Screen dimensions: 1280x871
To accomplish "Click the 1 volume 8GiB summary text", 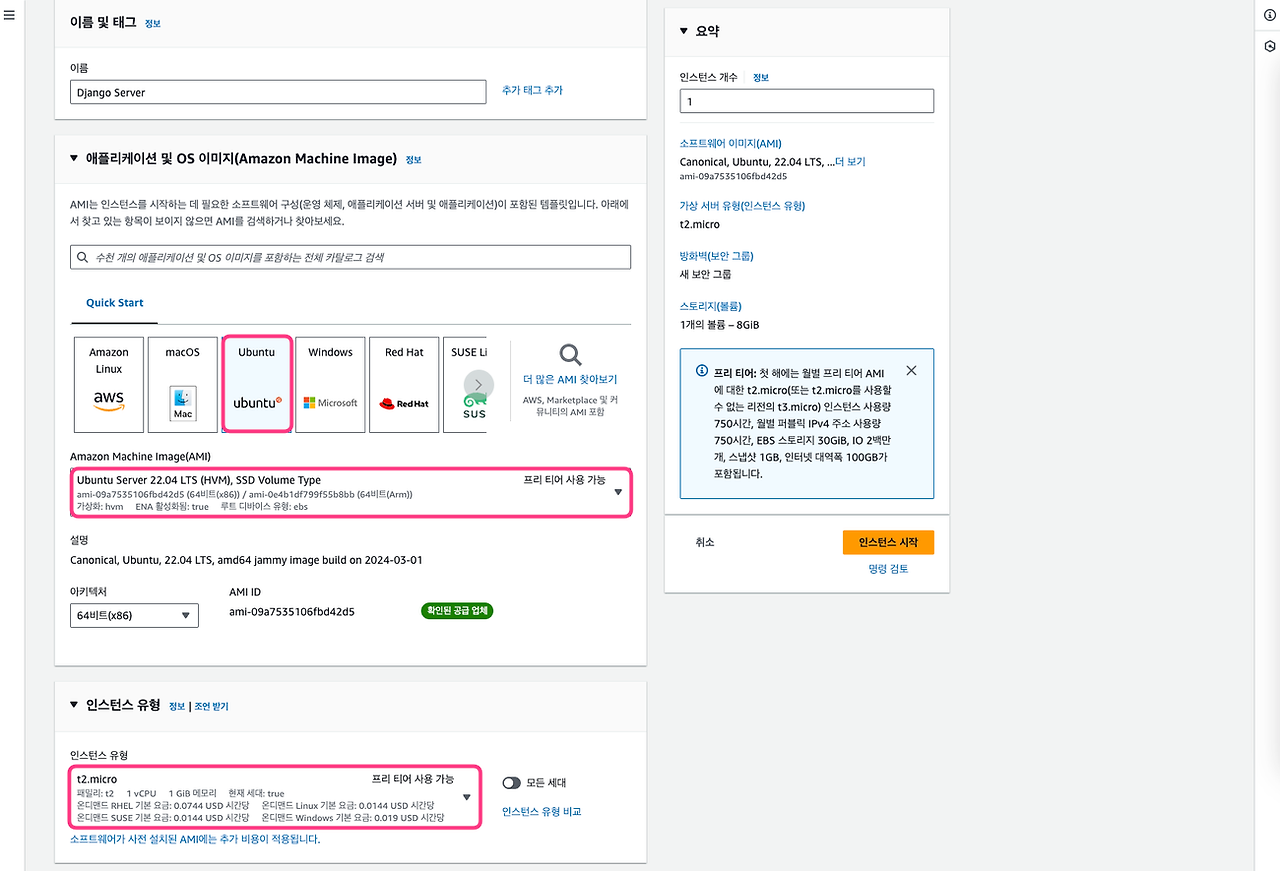I will tap(719, 325).
